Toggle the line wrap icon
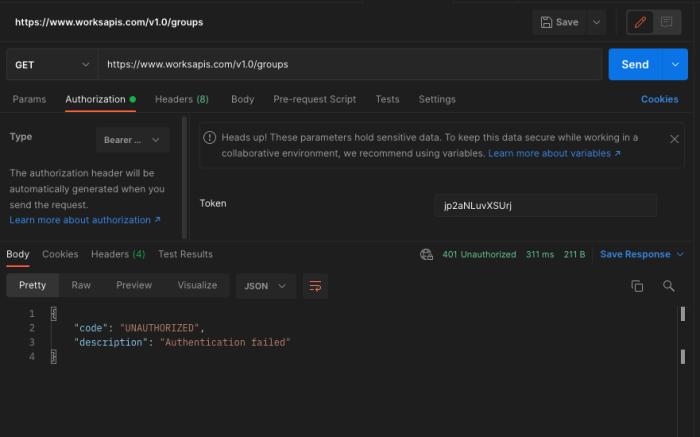Screen dimensions: 700x437 [315, 286]
